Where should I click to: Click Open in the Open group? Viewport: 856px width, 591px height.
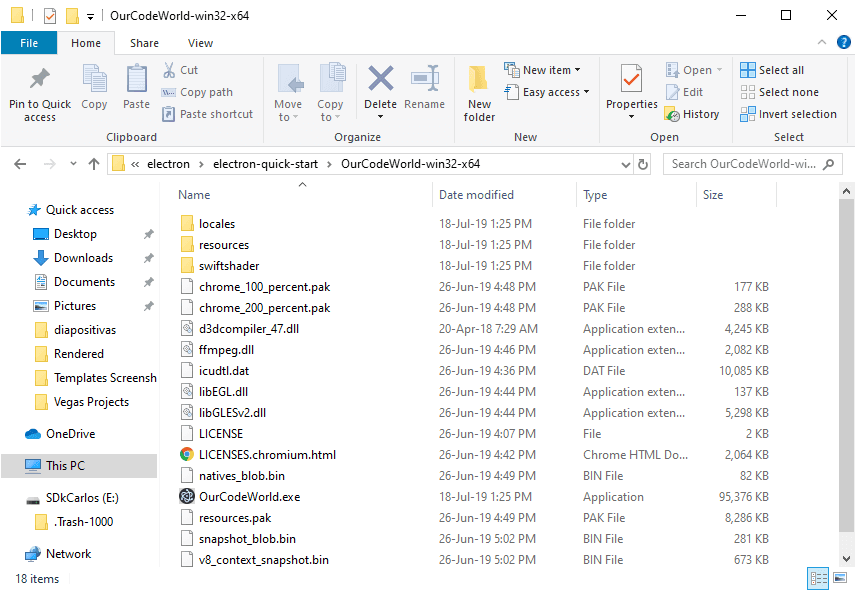pos(694,70)
